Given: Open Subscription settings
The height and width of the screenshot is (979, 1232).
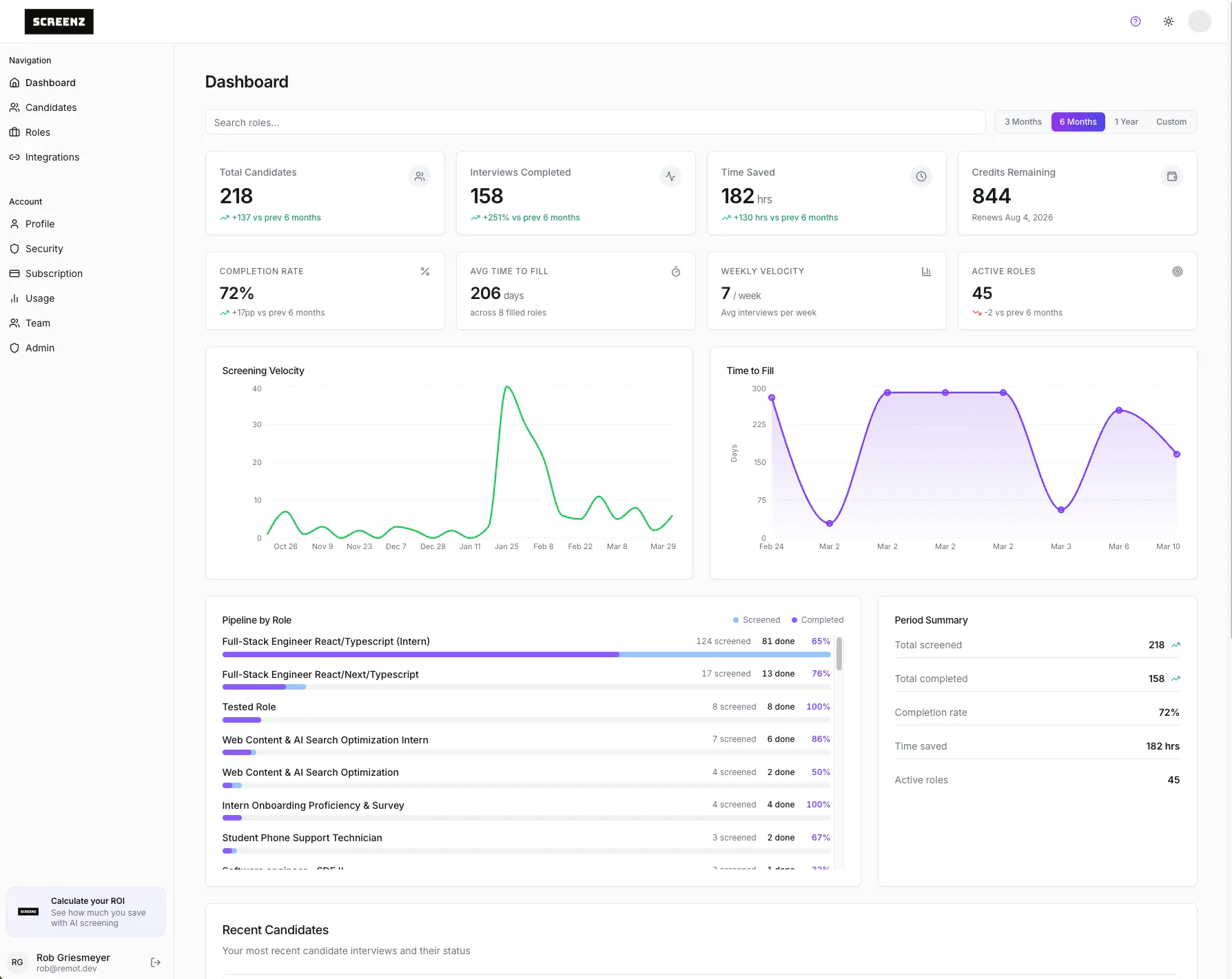Looking at the screenshot, I should [54, 274].
